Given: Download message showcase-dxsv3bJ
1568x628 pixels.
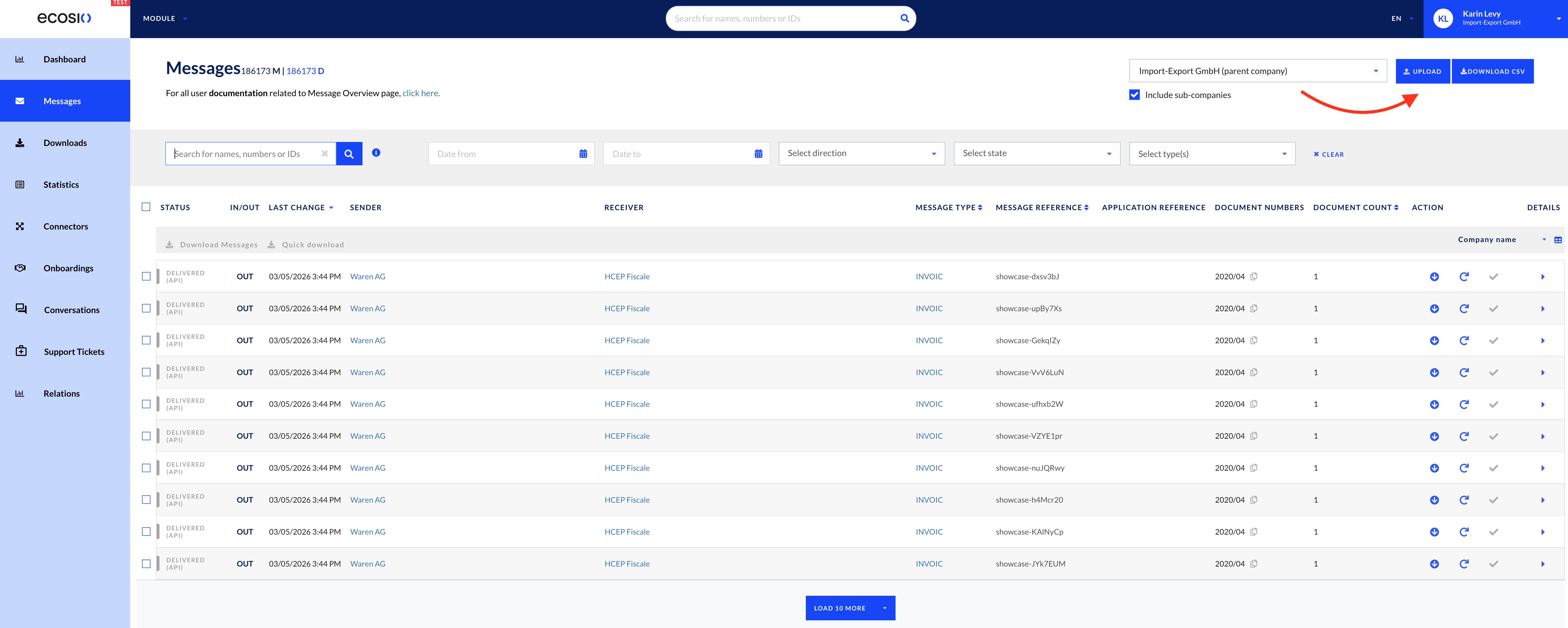Looking at the screenshot, I should click(x=1434, y=277).
